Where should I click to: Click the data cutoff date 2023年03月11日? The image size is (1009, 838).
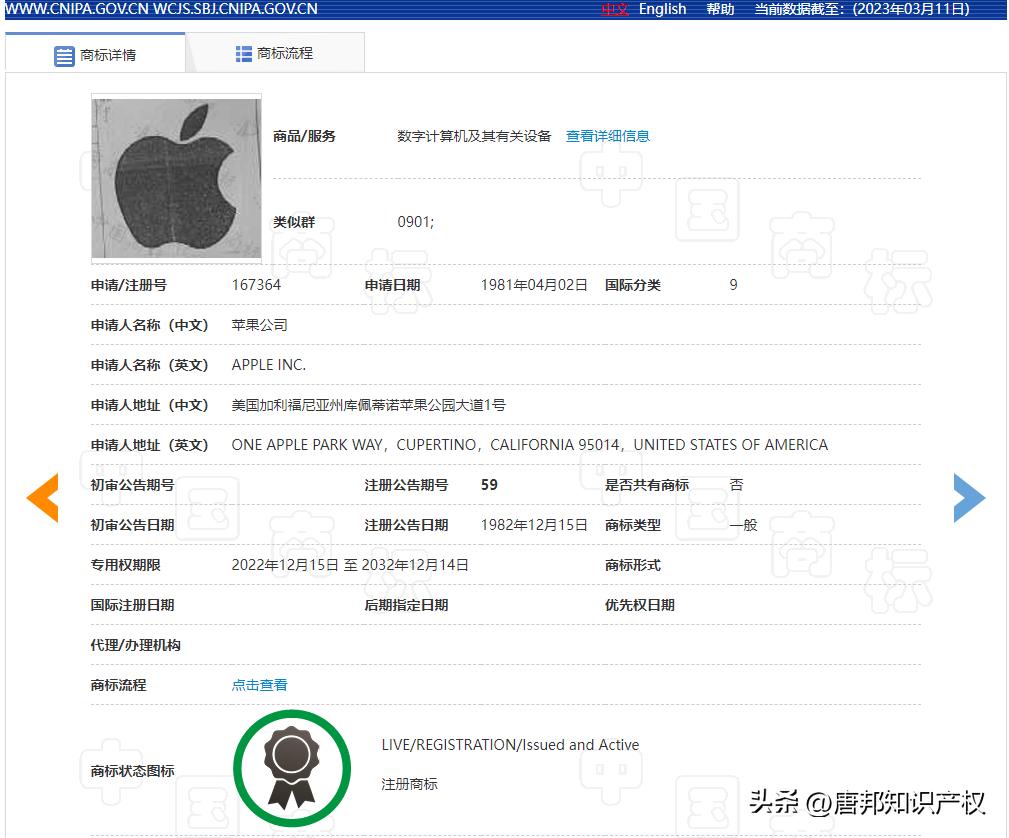pos(913,9)
